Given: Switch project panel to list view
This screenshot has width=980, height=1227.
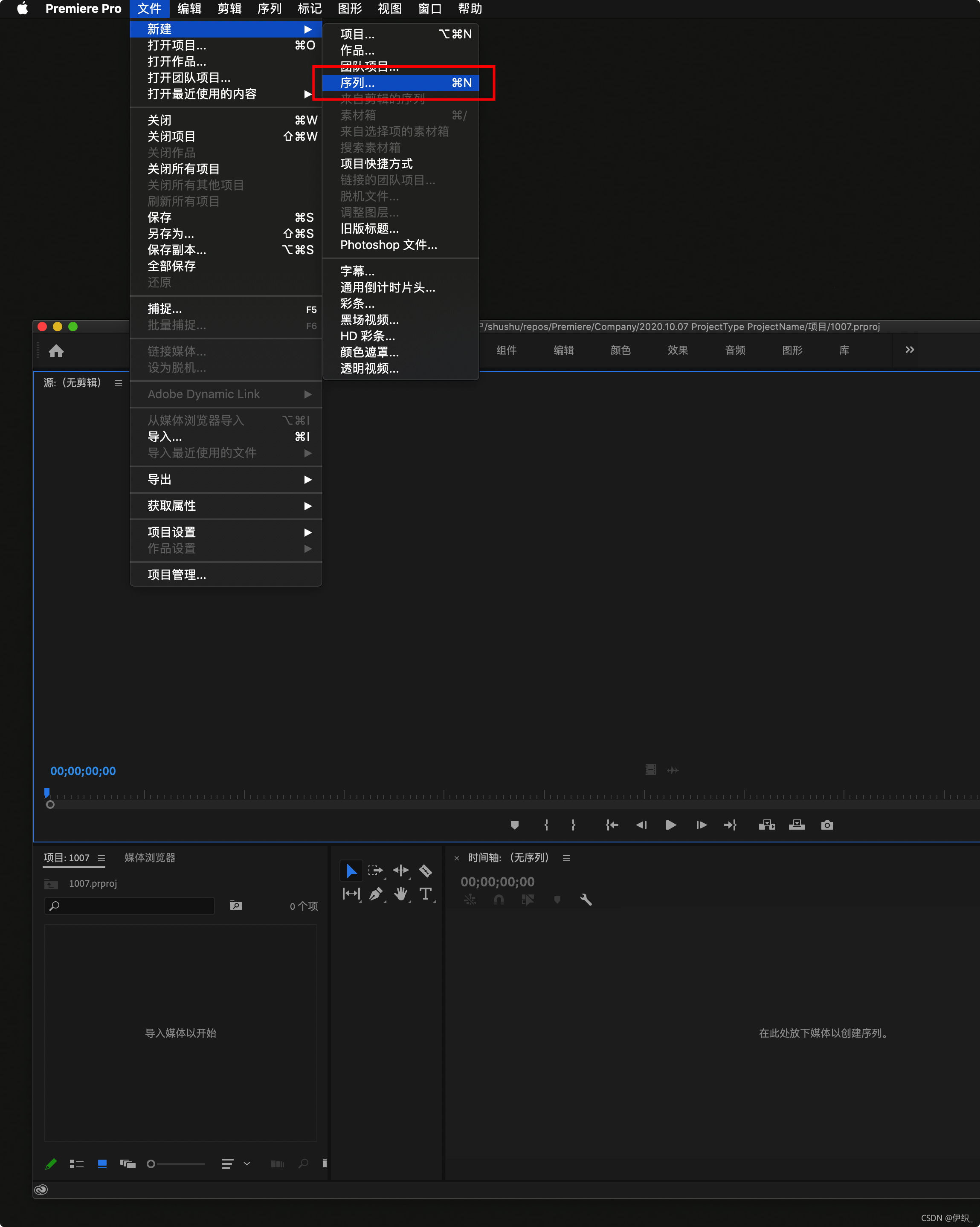Looking at the screenshot, I should coord(76,1164).
